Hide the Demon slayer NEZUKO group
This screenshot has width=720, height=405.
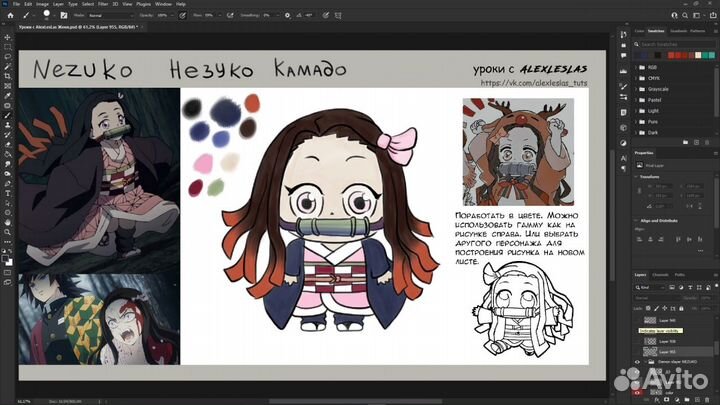(x=637, y=362)
